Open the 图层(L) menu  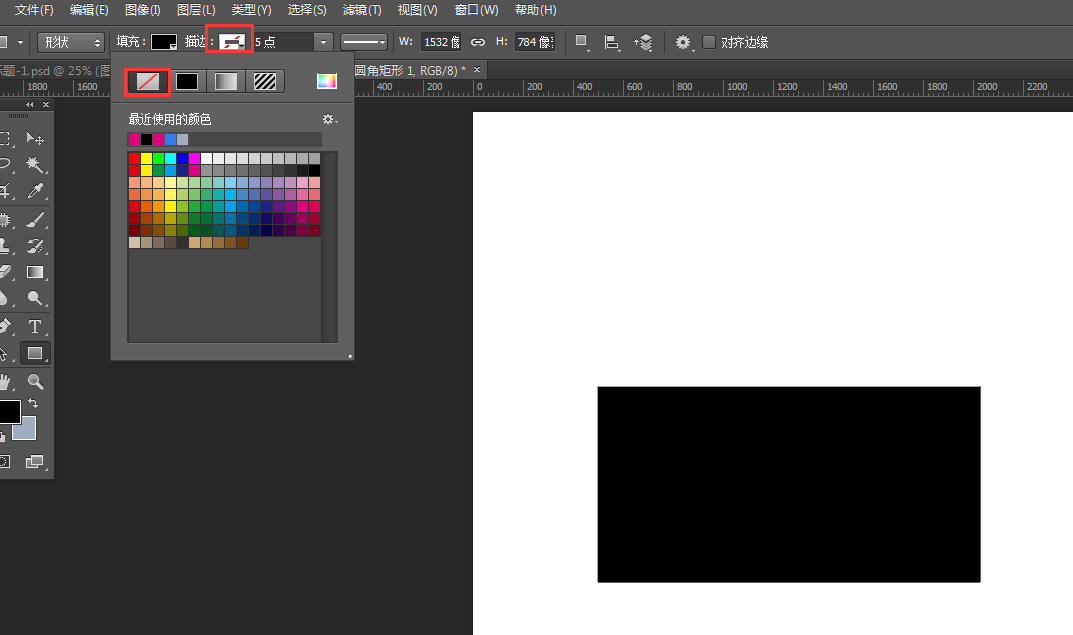(196, 10)
